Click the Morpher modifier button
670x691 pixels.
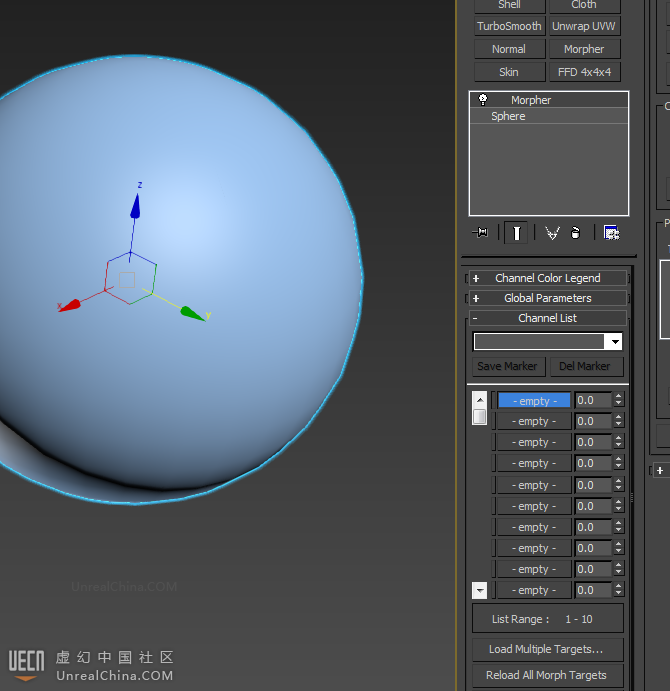584,49
